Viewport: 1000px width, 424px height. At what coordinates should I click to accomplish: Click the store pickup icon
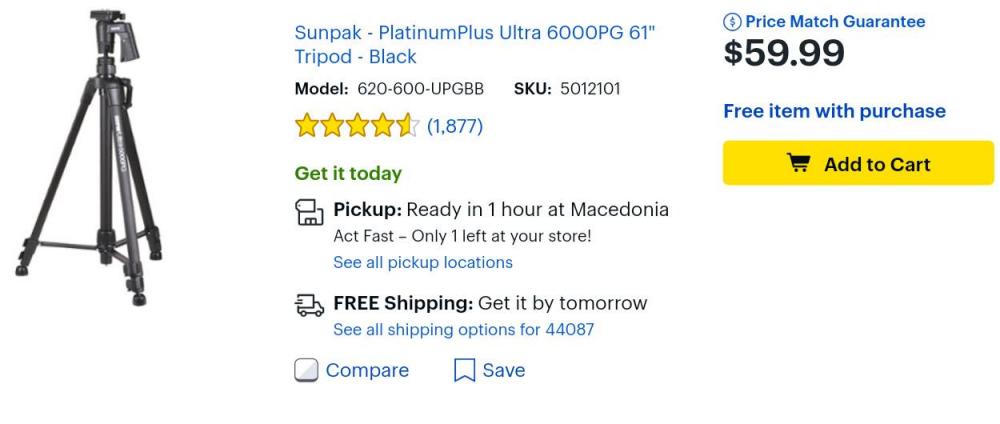click(x=308, y=213)
